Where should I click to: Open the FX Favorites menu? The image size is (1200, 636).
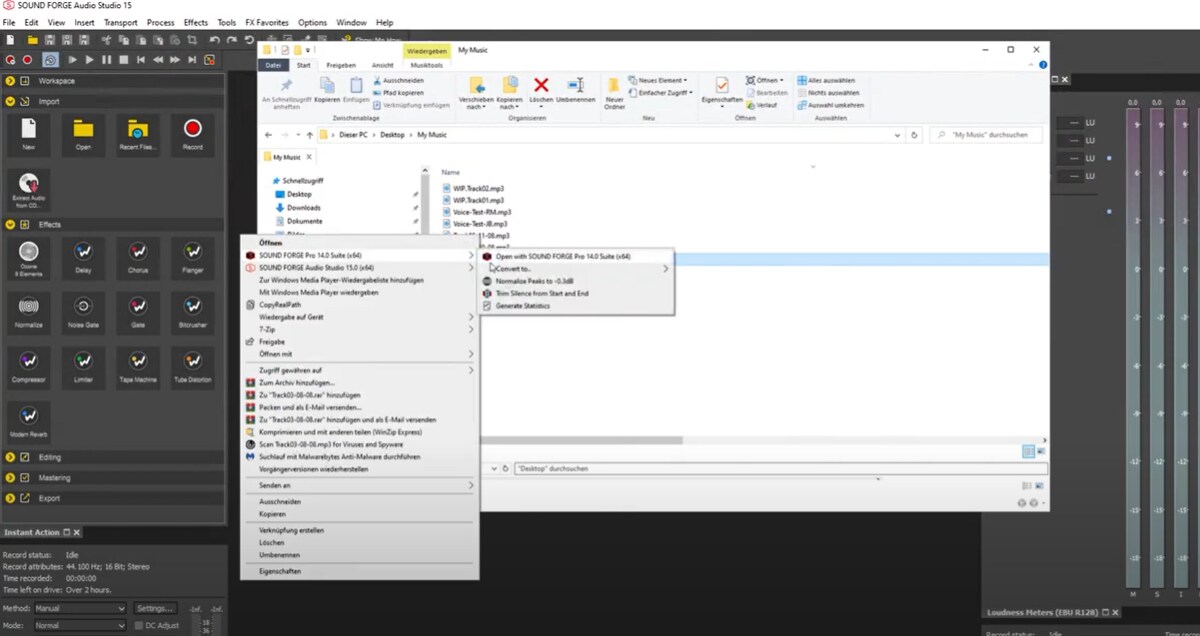pos(267,22)
